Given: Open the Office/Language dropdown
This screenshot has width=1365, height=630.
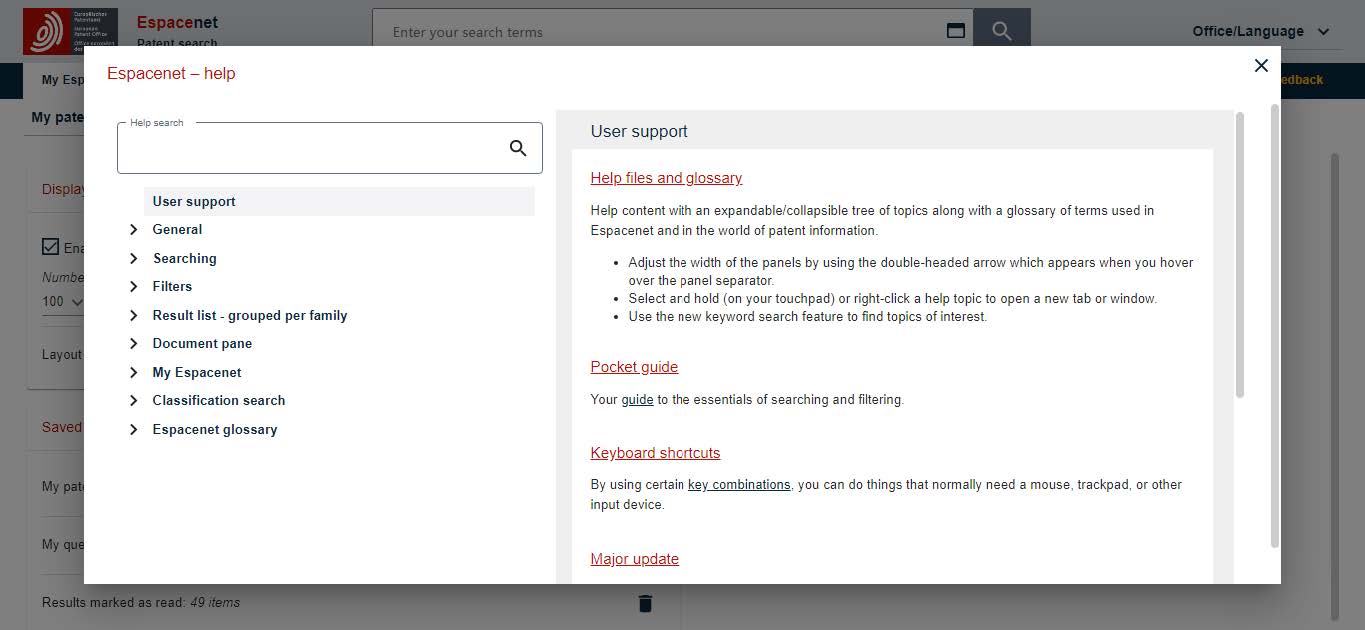Looking at the screenshot, I should tap(1261, 31).
